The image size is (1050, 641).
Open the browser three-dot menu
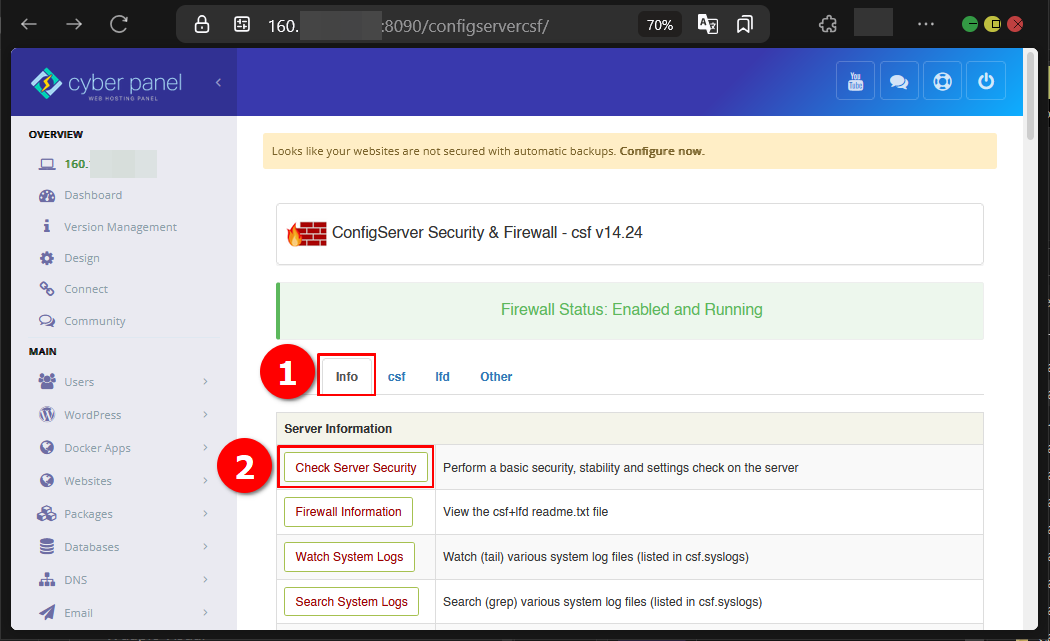(x=925, y=24)
